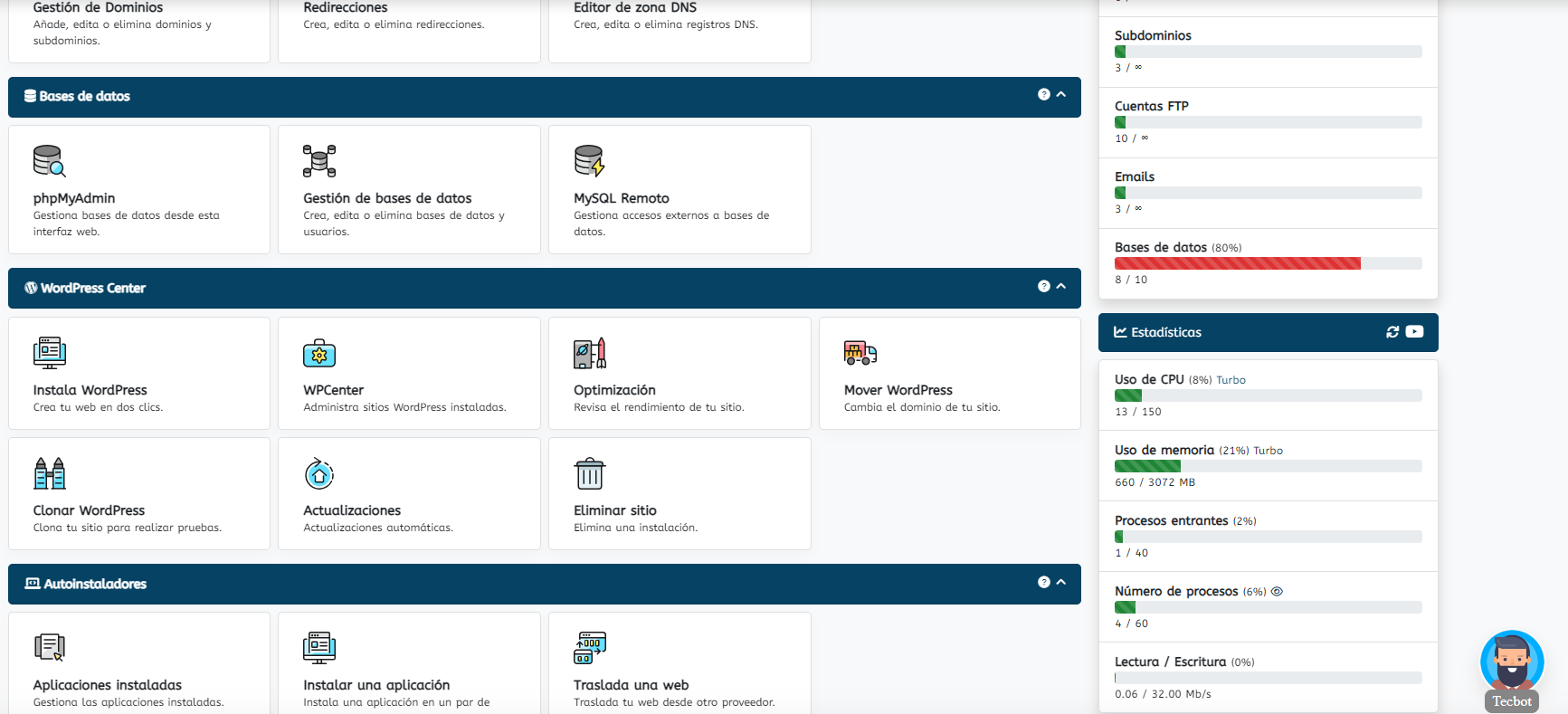
Task: Click the Optimización rocket icon
Action: [590, 353]
